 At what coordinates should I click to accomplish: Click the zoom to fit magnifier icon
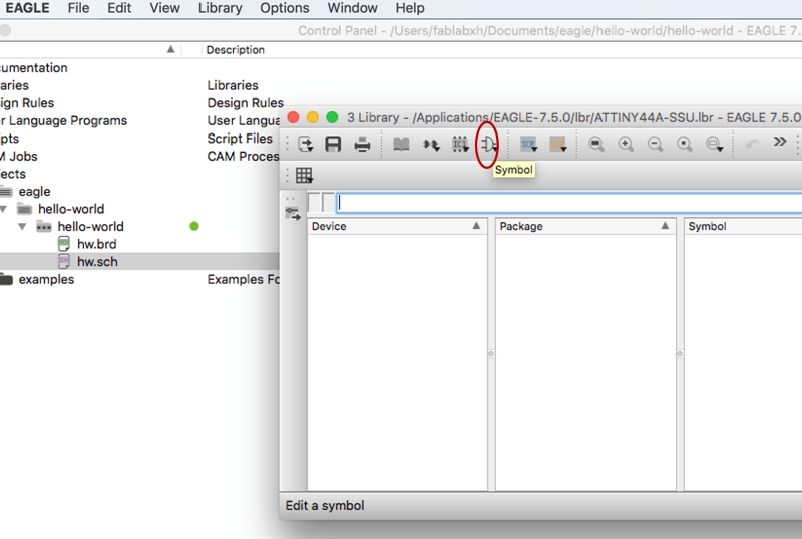596,144
